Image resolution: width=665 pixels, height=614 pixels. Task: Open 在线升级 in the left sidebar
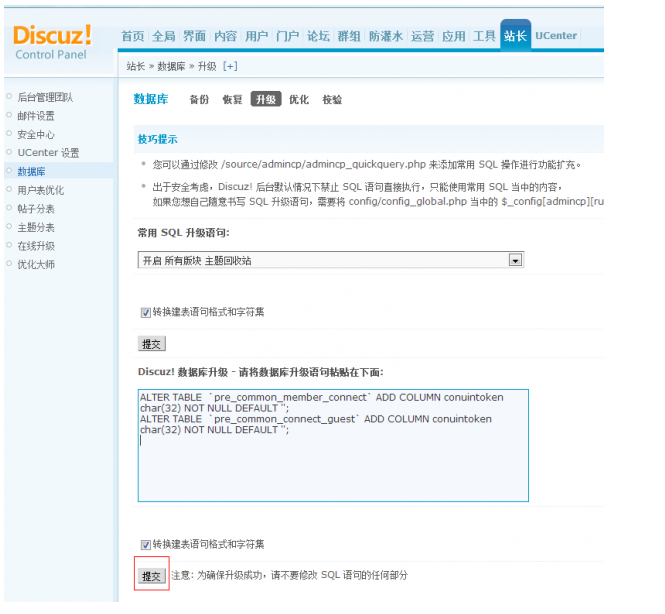(x=36, y=246)
